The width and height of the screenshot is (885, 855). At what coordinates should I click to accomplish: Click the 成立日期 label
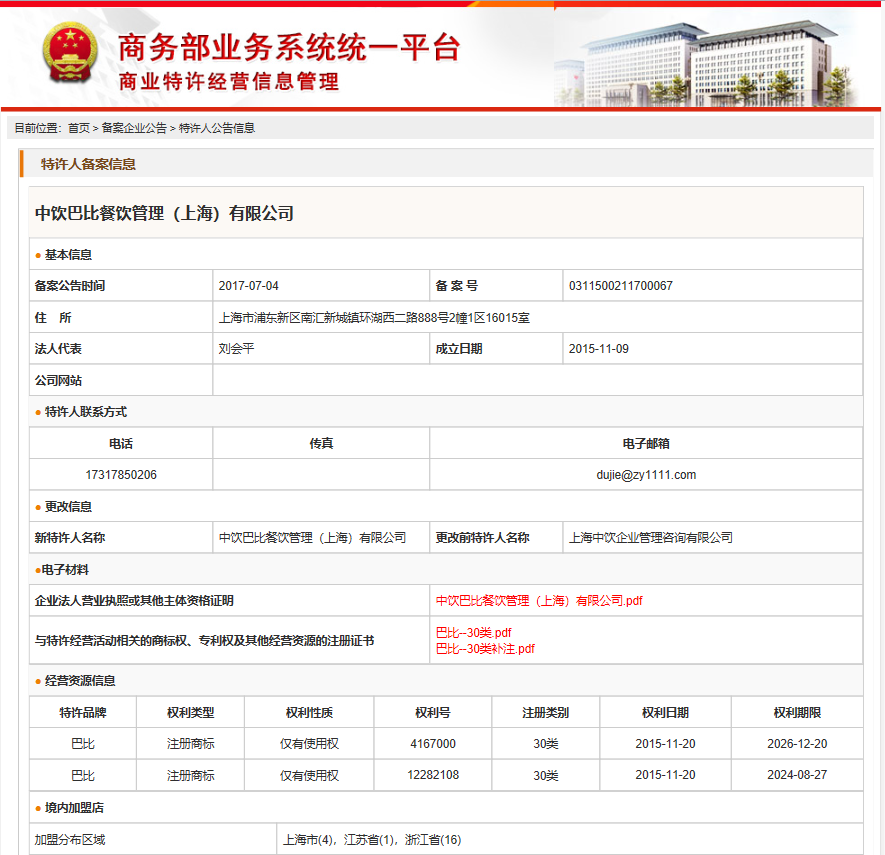click(x=458, y=349)
